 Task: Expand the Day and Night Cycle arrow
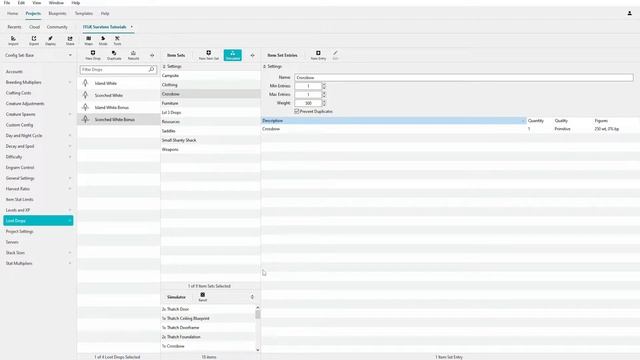pos(70,136)
